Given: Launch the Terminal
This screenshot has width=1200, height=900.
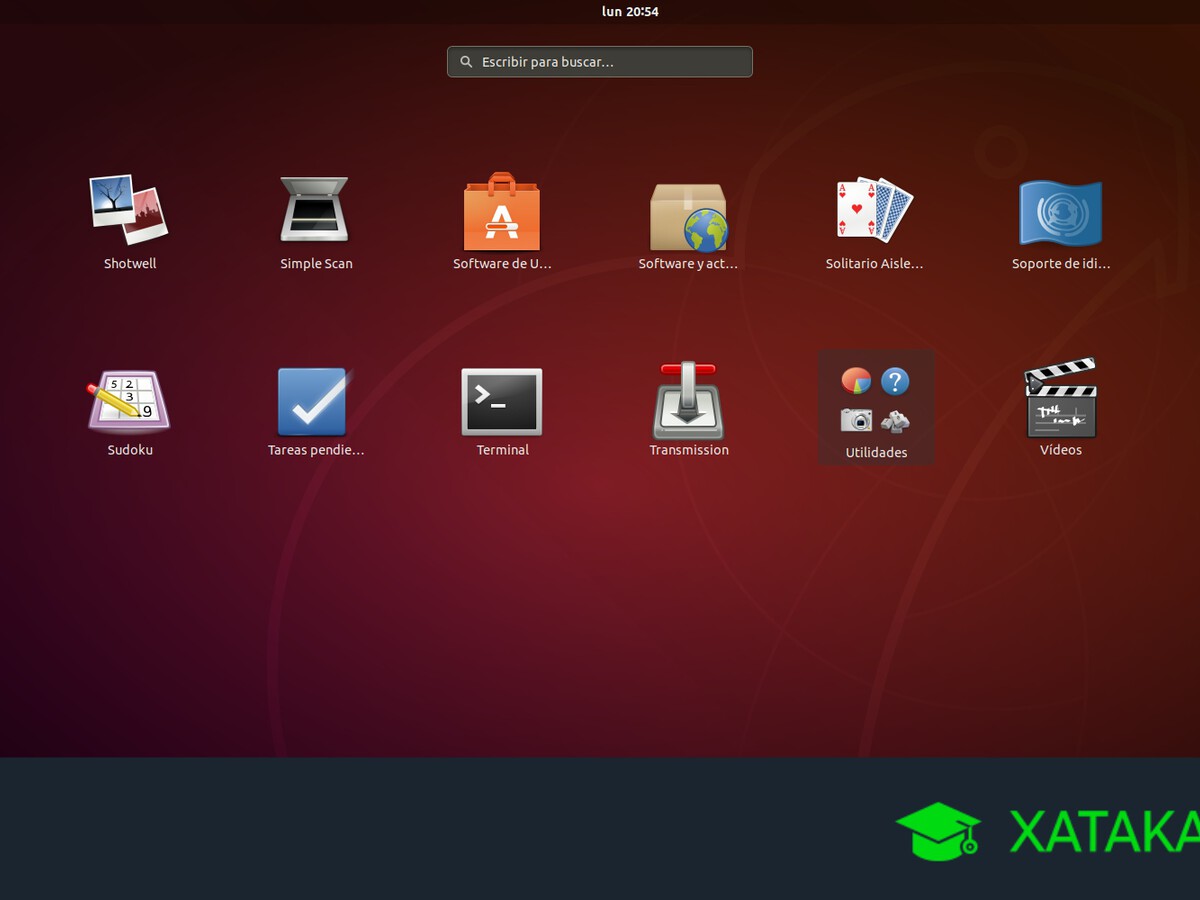Looking at the screenshot, I should click(502, 401).
